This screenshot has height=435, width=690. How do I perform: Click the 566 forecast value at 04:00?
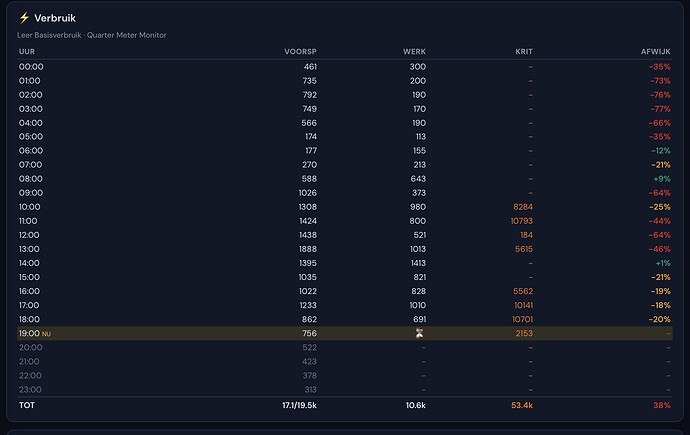309,123
